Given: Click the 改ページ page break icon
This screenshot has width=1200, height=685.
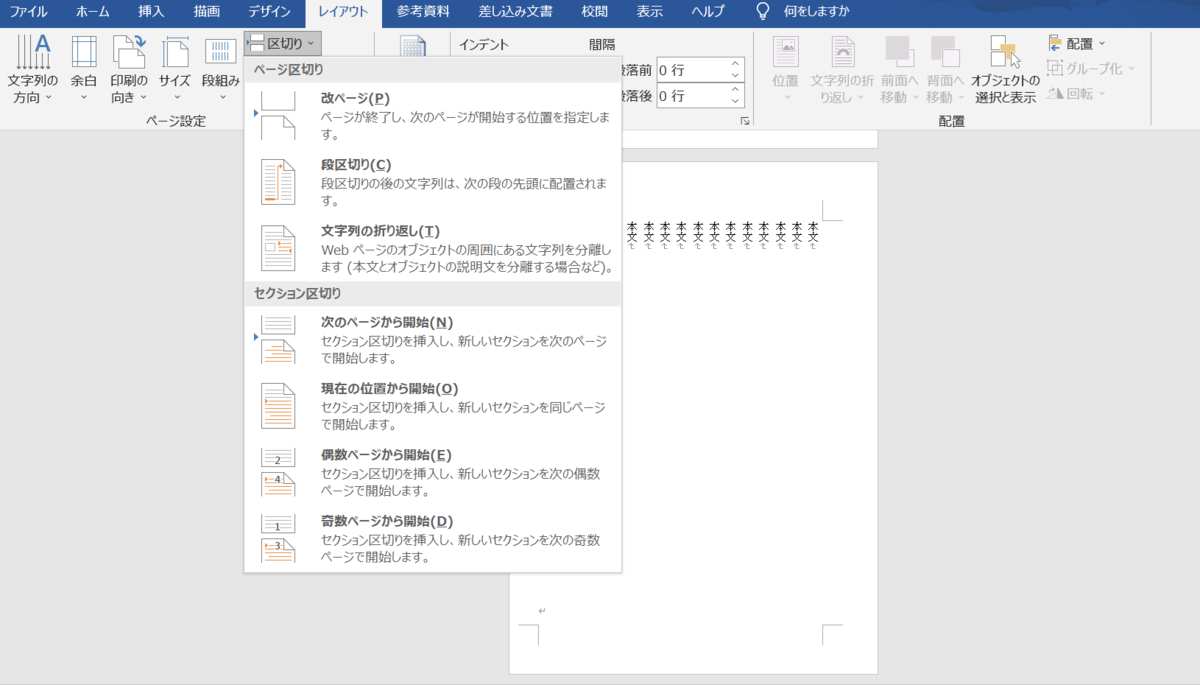Looking at the screenshot, I should (x=278, y=115).
